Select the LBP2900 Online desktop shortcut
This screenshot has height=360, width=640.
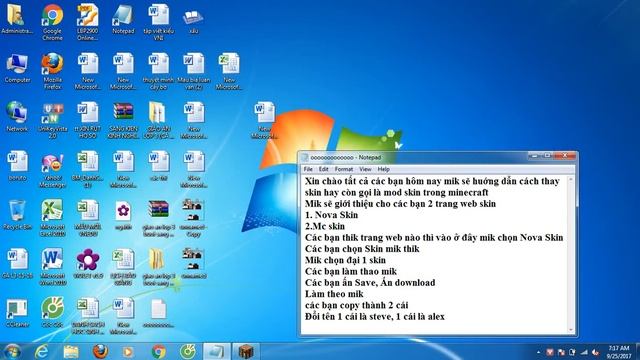(88, 22)
